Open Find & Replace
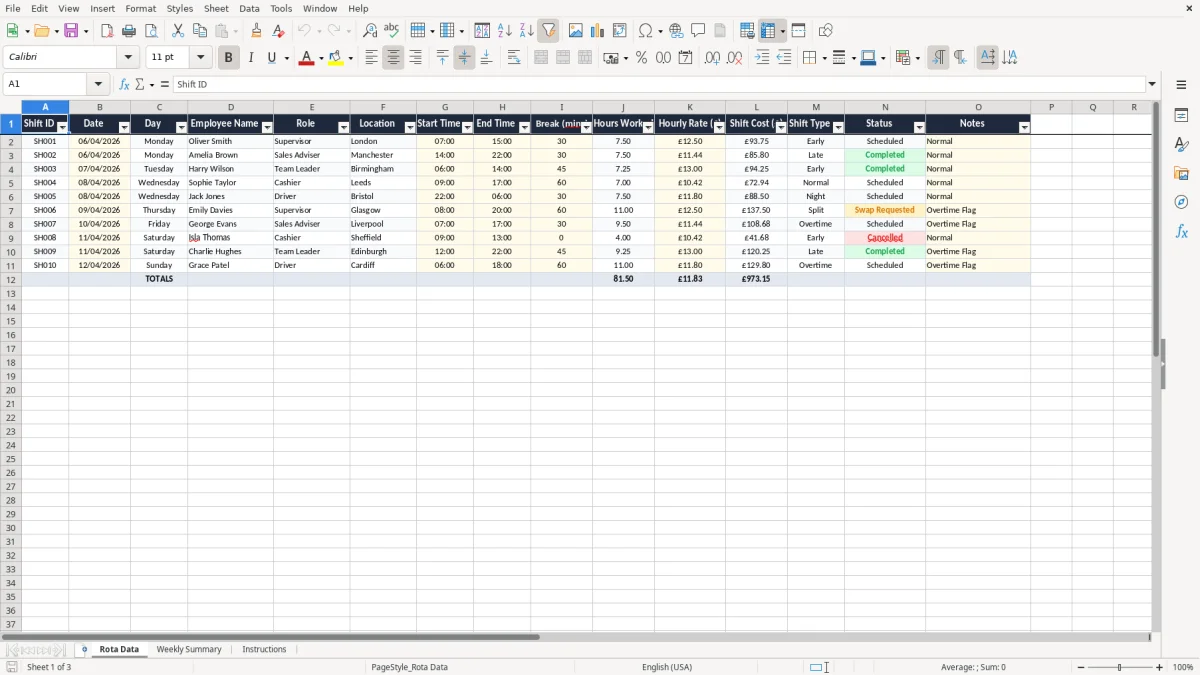The width and height of the screenshot is (1200, 675). (x=370, y=31)
